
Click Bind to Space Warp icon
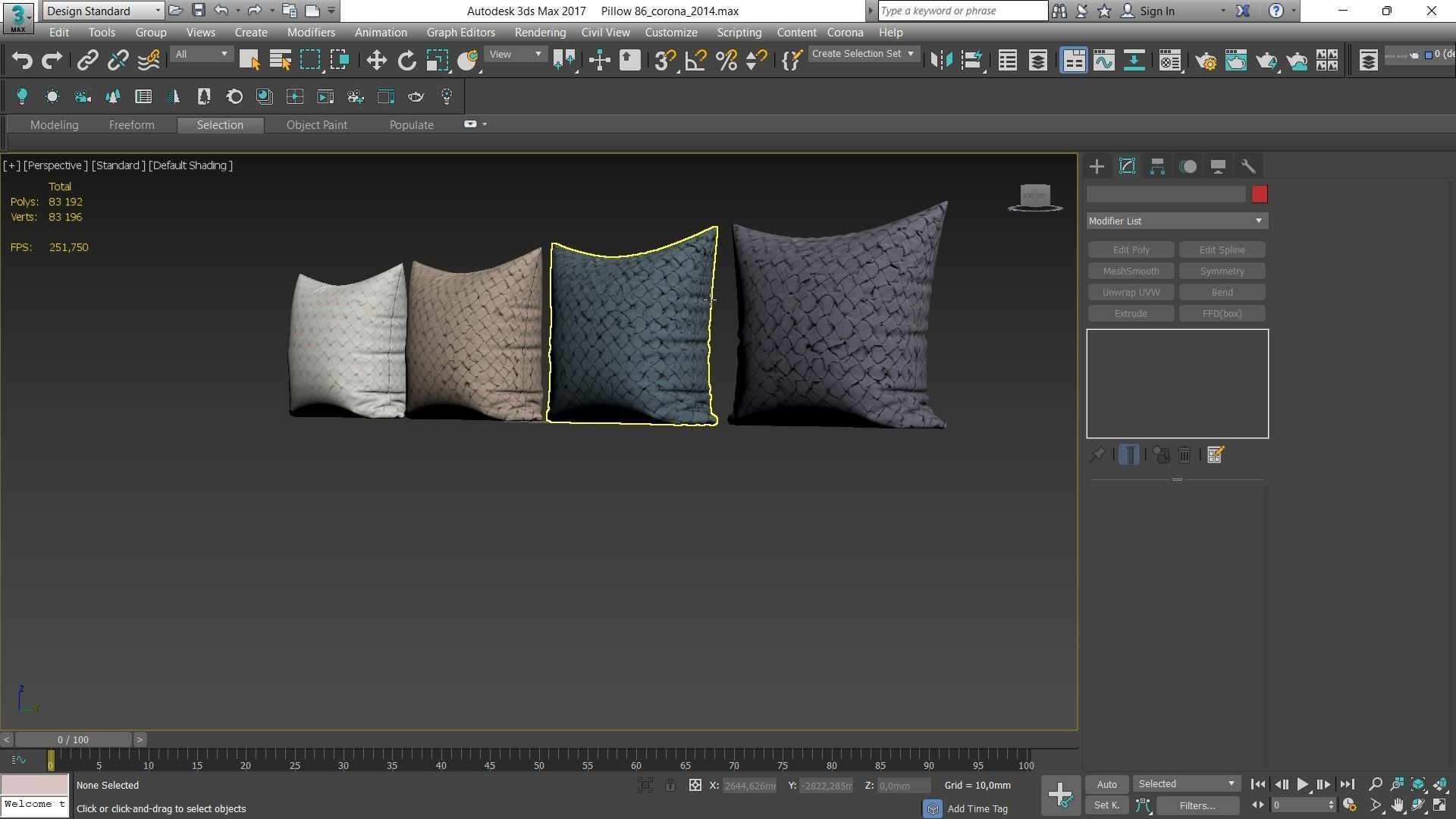tap(149, 60)
